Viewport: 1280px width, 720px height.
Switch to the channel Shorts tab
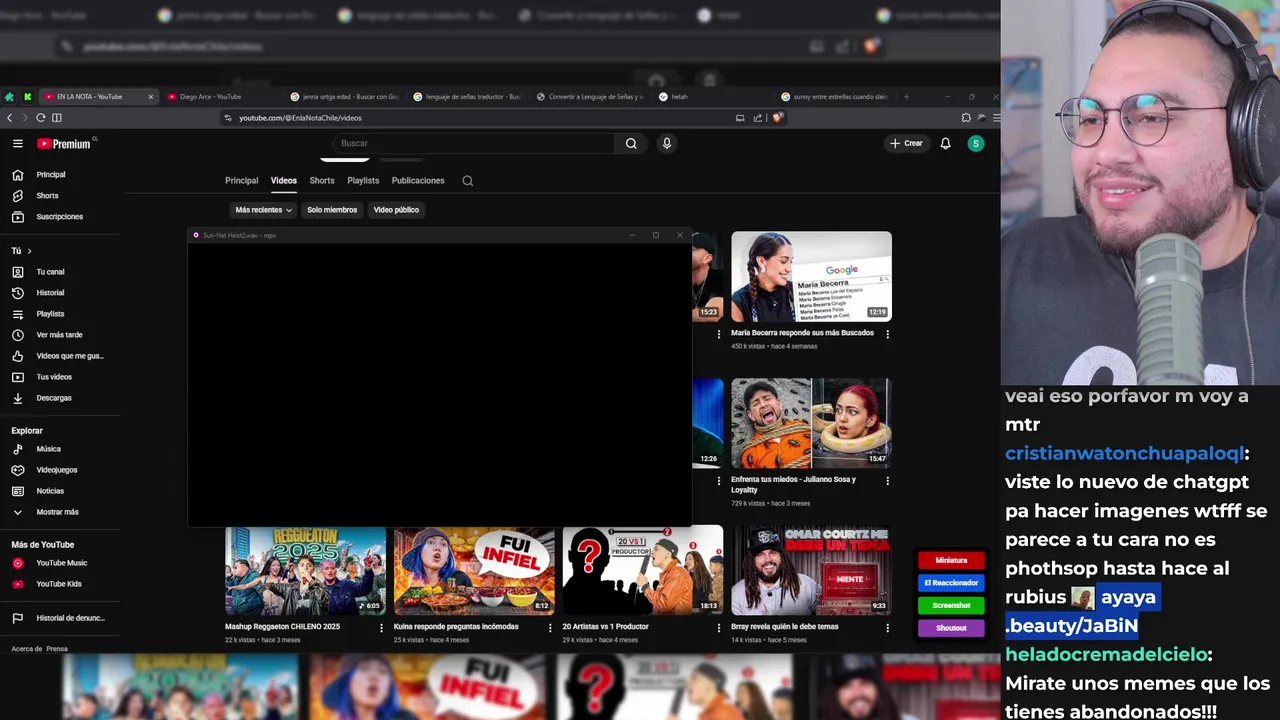coord(322,181)
